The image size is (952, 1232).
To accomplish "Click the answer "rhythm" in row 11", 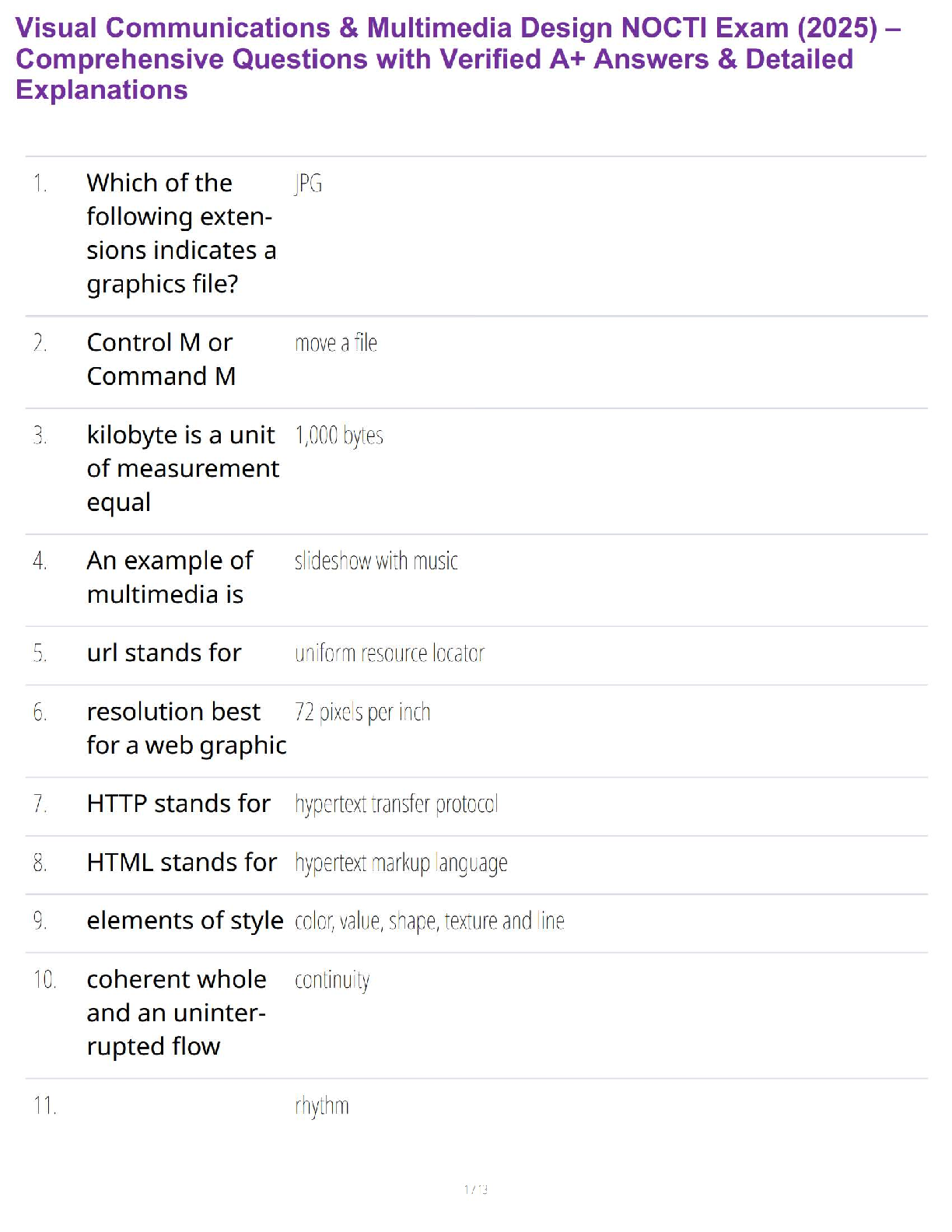I will click(322, 1106).
